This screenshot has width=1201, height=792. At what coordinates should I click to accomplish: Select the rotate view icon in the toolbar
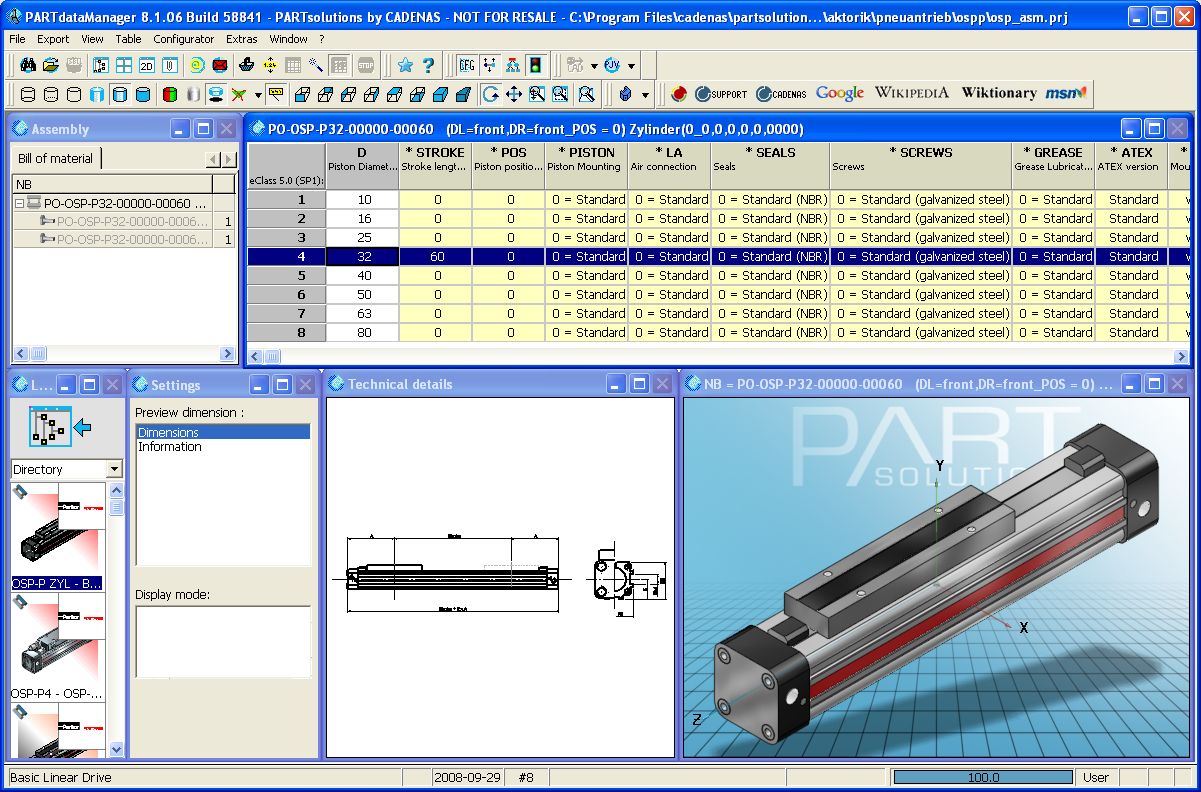(x=492, y=95)
